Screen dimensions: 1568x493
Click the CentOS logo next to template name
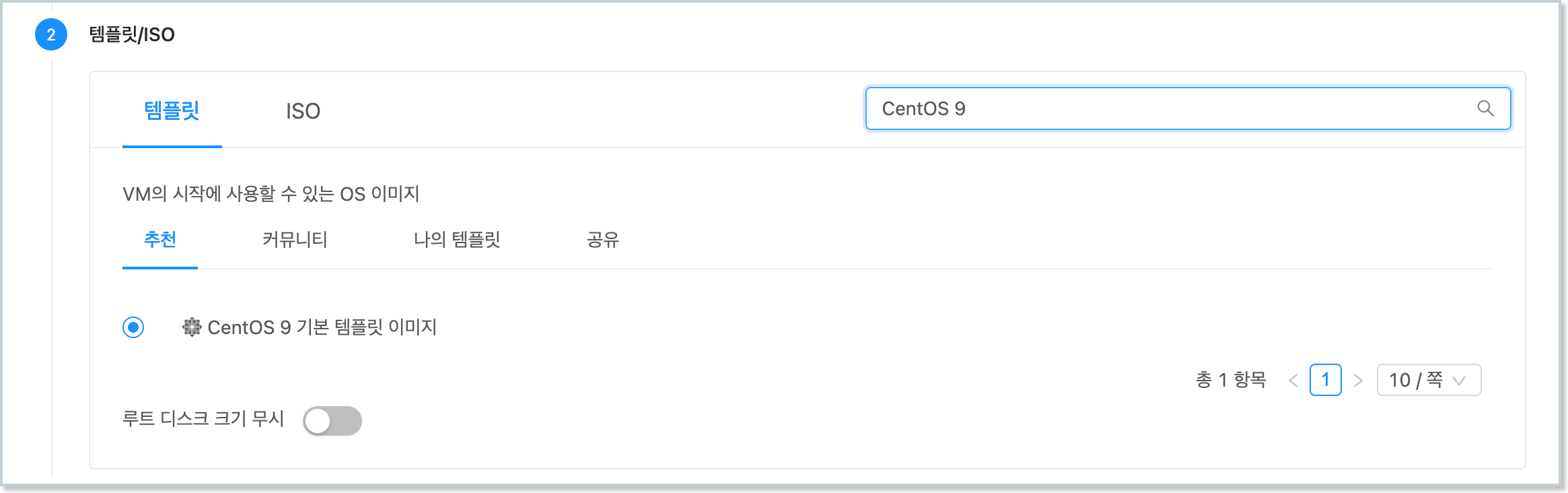[191, 327]
